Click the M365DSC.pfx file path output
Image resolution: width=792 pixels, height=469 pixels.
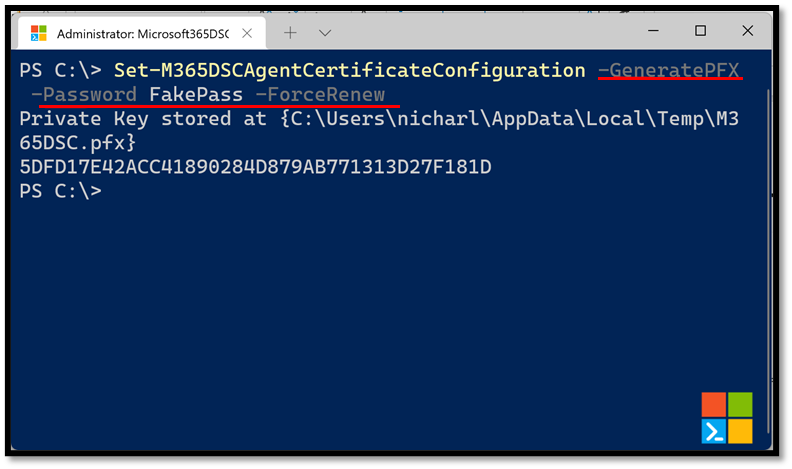[x=379, y=131]
